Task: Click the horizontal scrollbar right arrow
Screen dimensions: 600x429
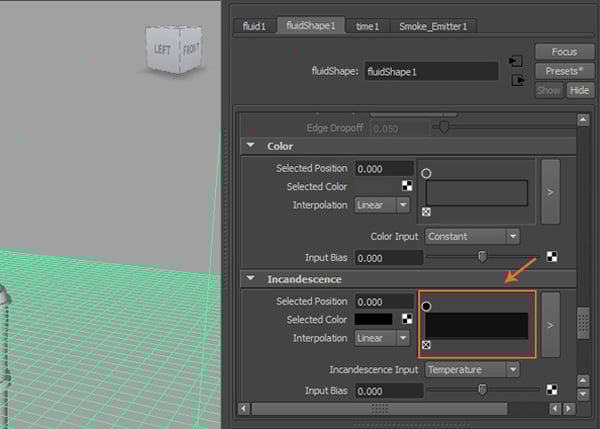Action: tap(569, 409)
